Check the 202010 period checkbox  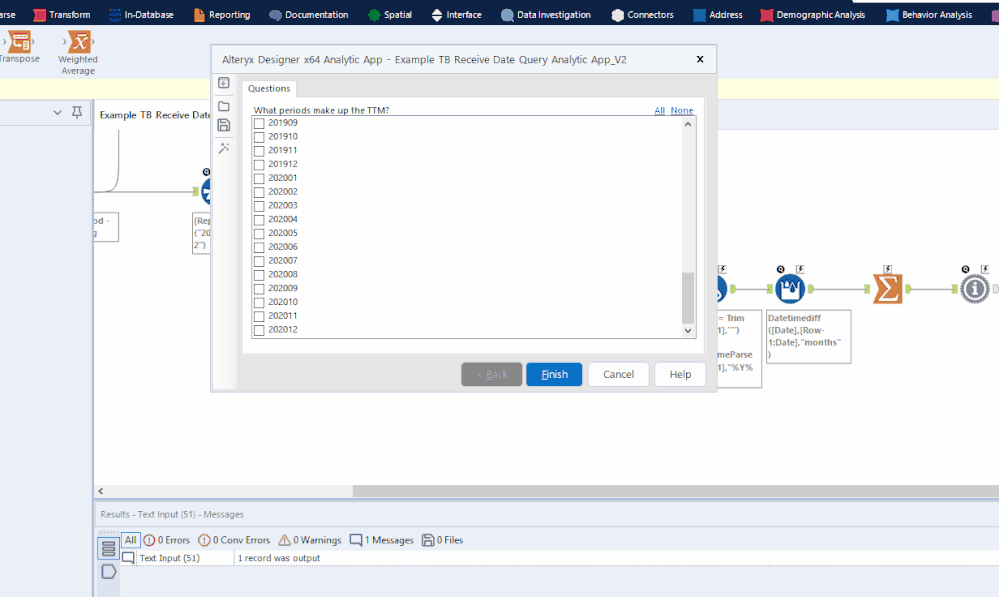pyautogui.click(x=259, y=303)
